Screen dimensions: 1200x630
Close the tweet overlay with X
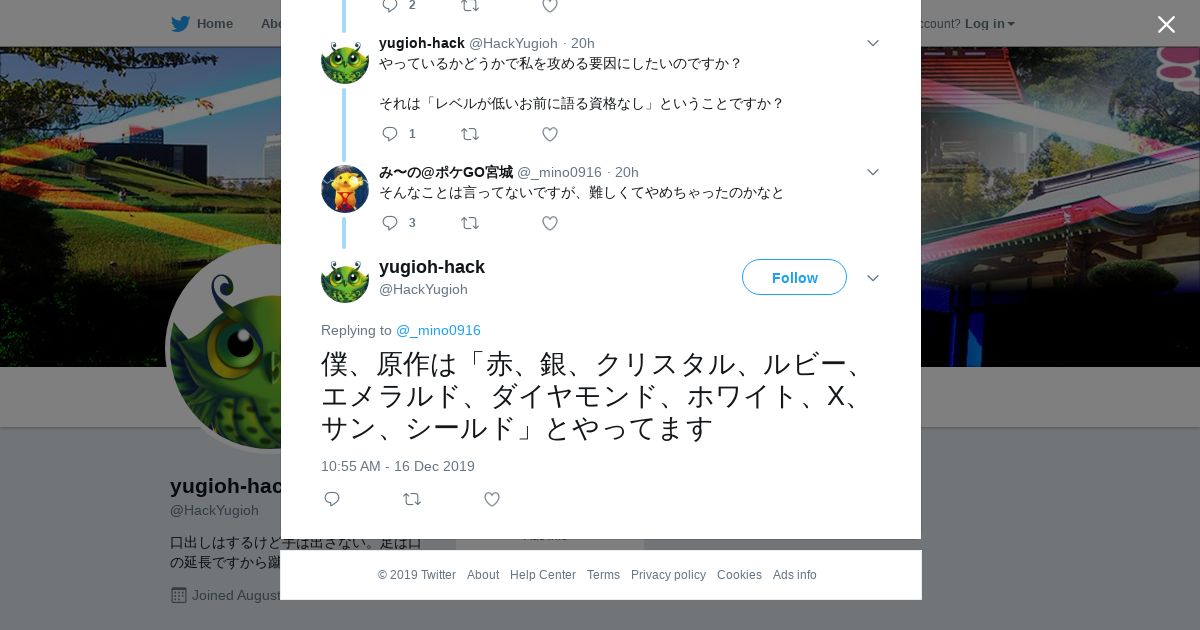[1166, 24]
